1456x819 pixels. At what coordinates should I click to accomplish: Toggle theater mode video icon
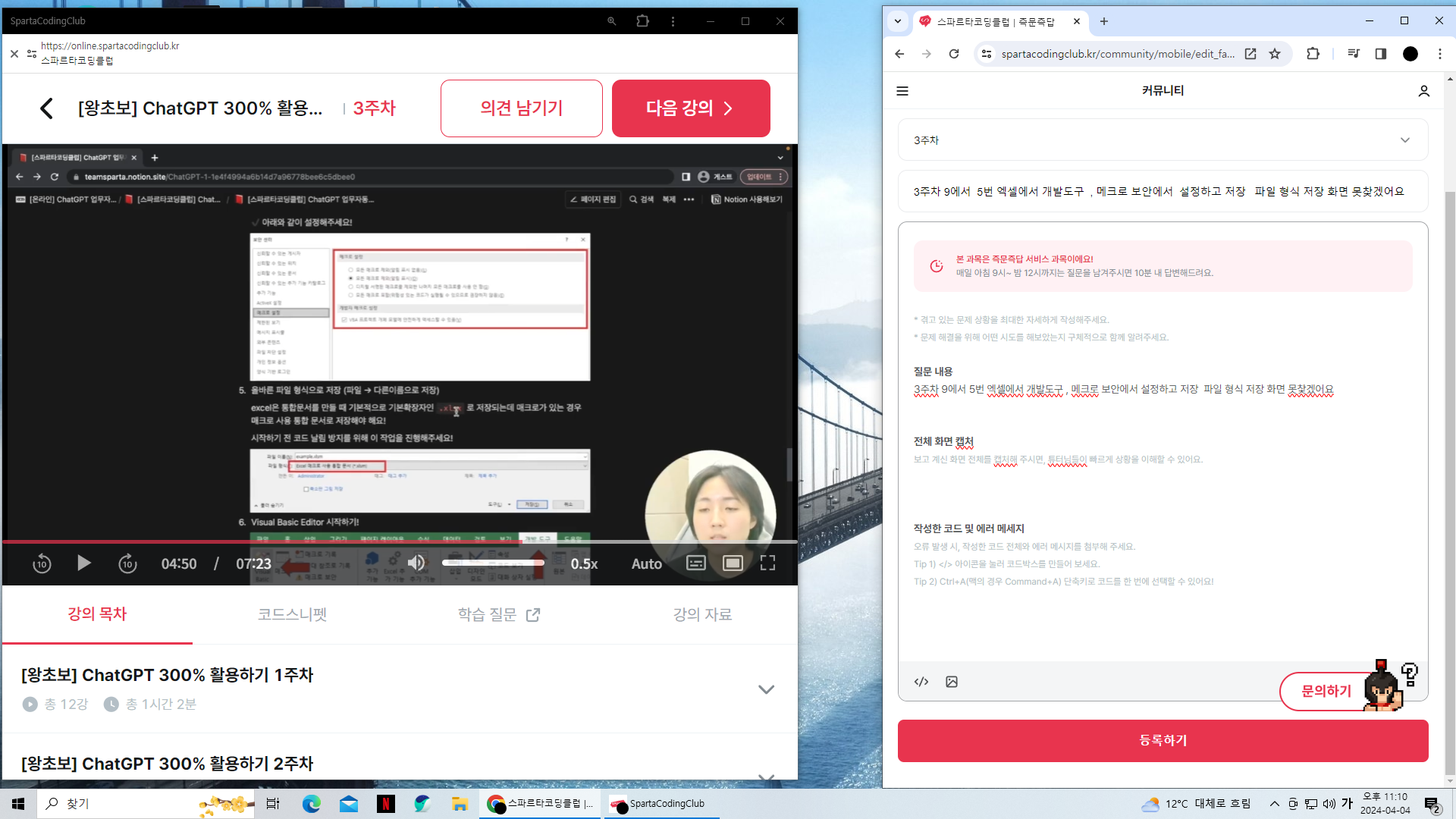click(732, 563)
